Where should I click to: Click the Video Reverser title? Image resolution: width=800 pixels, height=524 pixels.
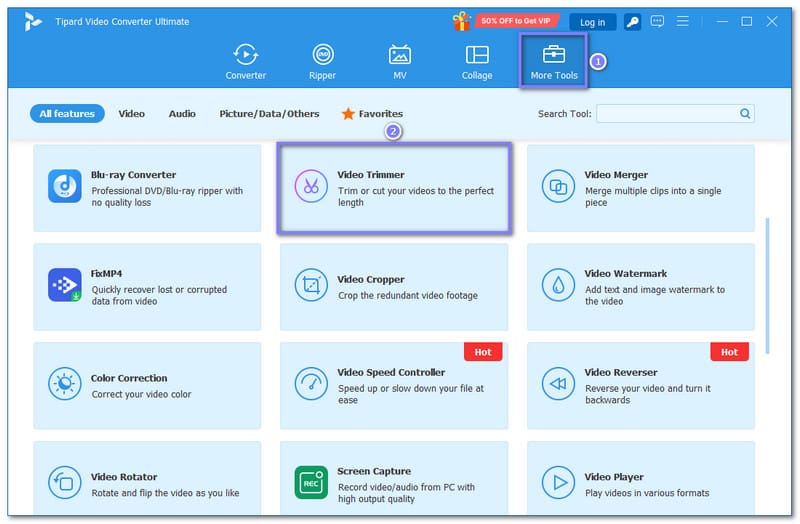[621, 372]
